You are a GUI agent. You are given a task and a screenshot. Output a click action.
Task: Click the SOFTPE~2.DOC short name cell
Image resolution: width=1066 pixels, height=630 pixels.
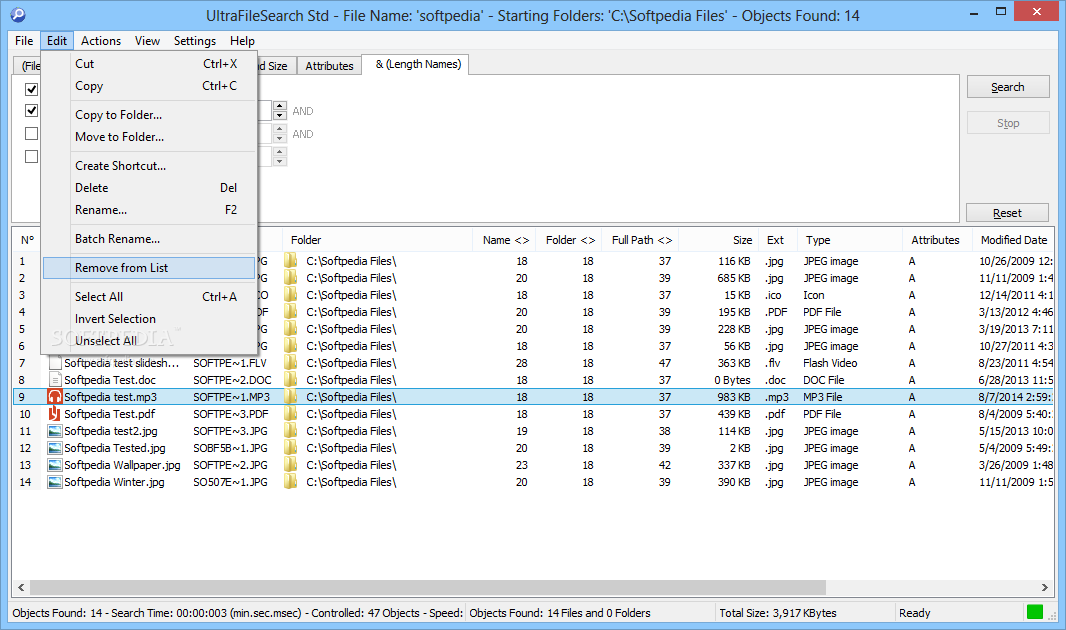pos(232,380)
